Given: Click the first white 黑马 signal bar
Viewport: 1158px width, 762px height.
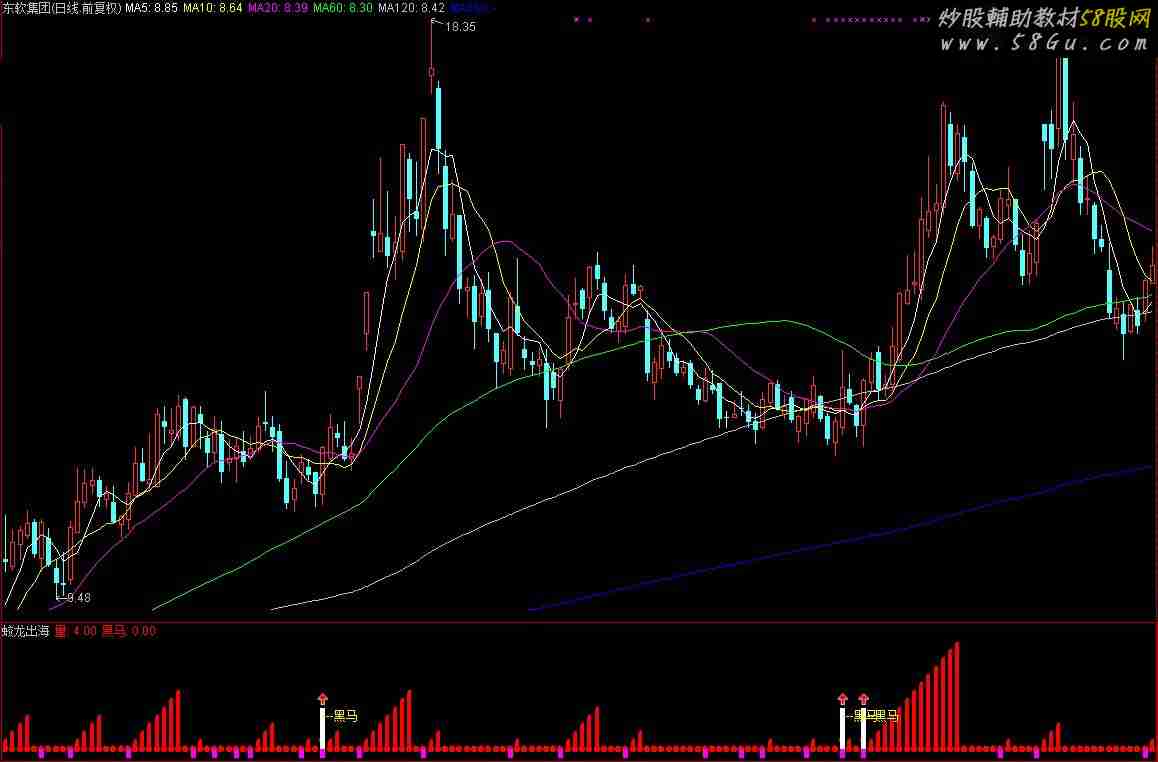Looking at the screenshot, I should [322, 729].
